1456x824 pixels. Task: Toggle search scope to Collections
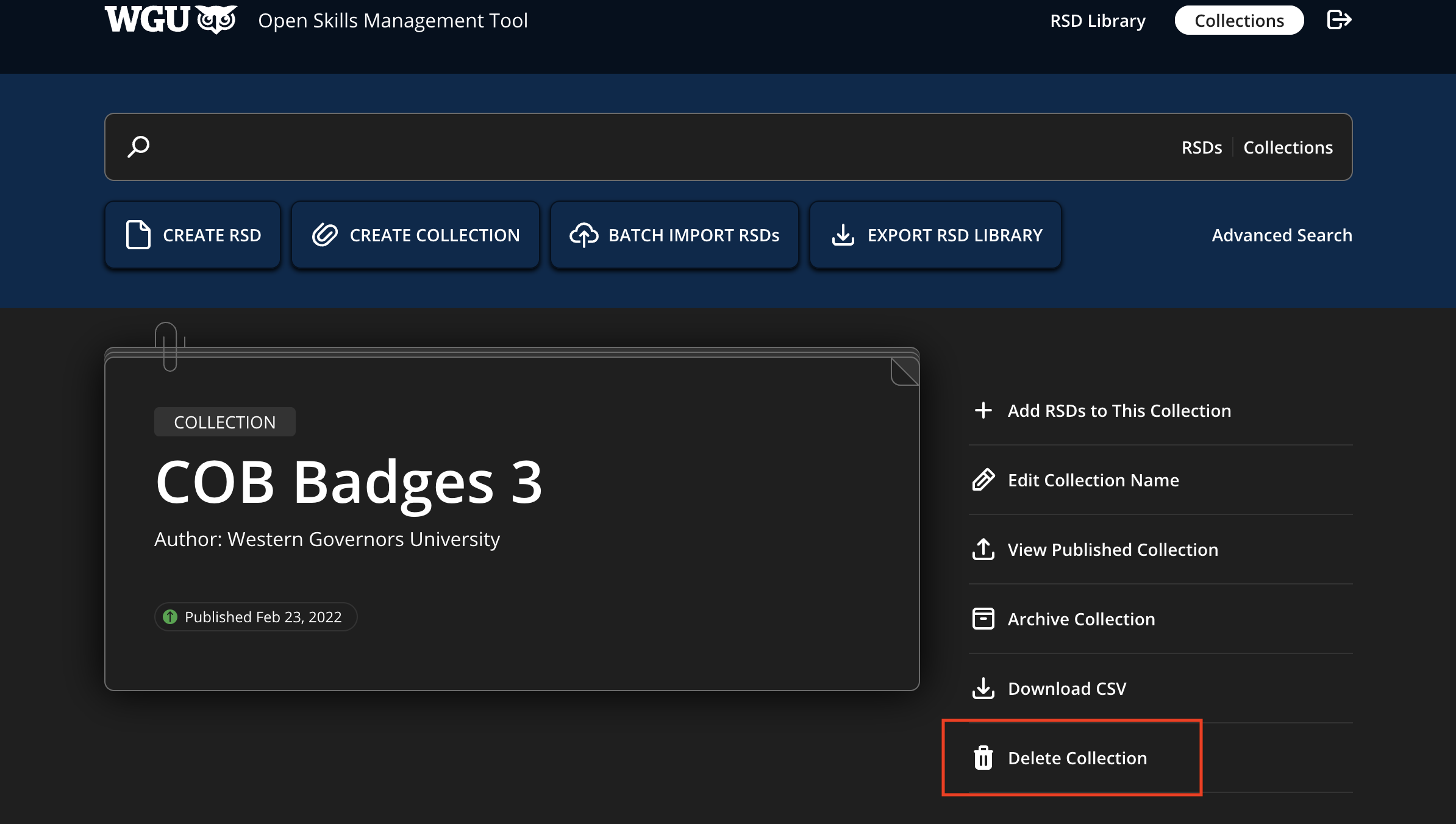[1288, 147]
